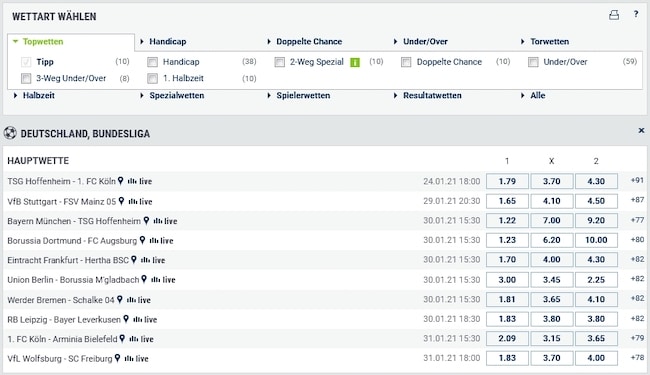Click location pin icon for TSG Hoffenheim - 1. FC Köln
Image resolution: width=650 pixels, height=375 pixels.
(120, 181)
